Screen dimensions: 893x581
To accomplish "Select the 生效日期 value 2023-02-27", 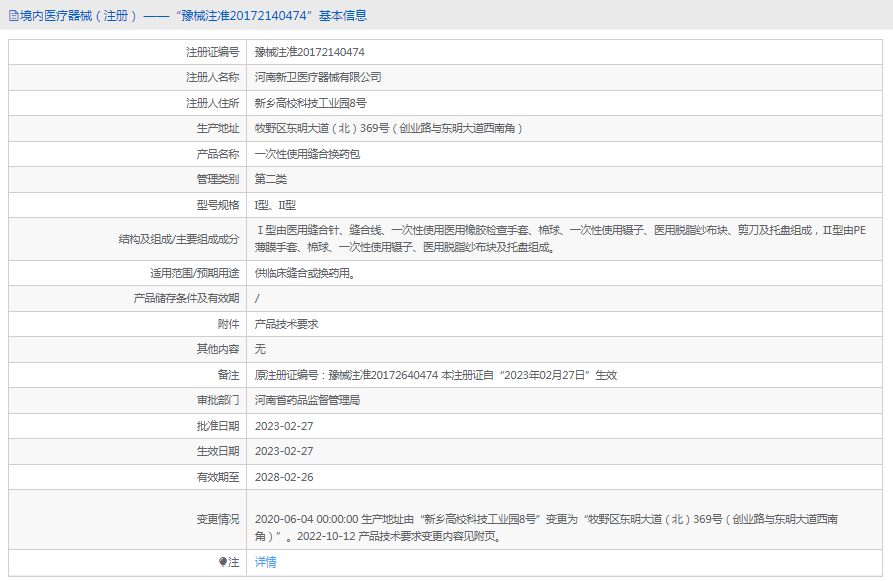I will (x=284, y=451).
